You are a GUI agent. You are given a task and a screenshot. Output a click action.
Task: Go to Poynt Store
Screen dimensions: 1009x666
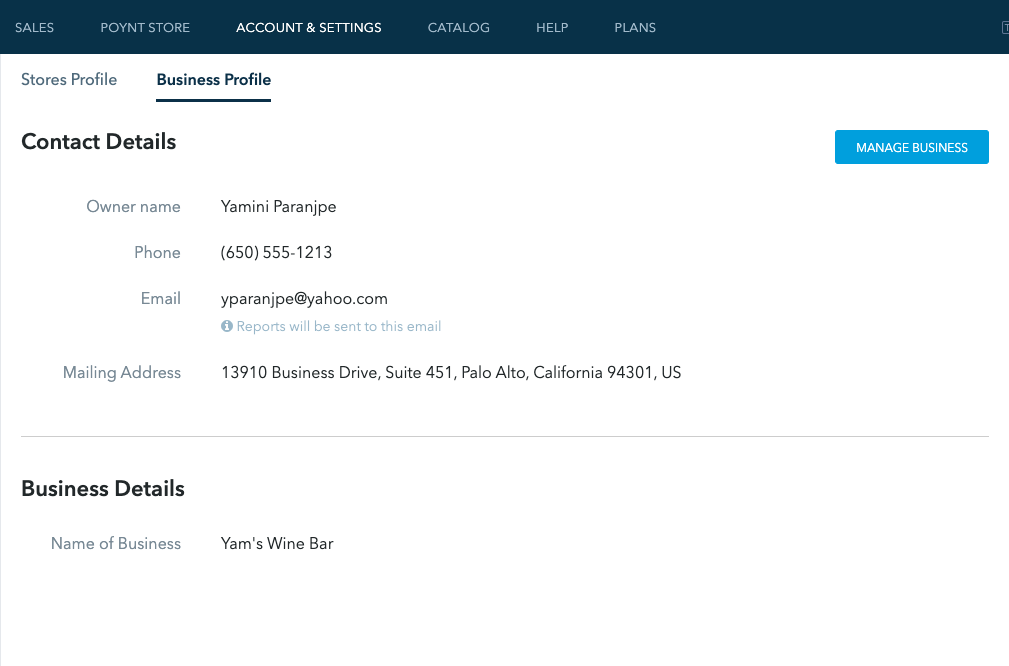tap(145, 28)
